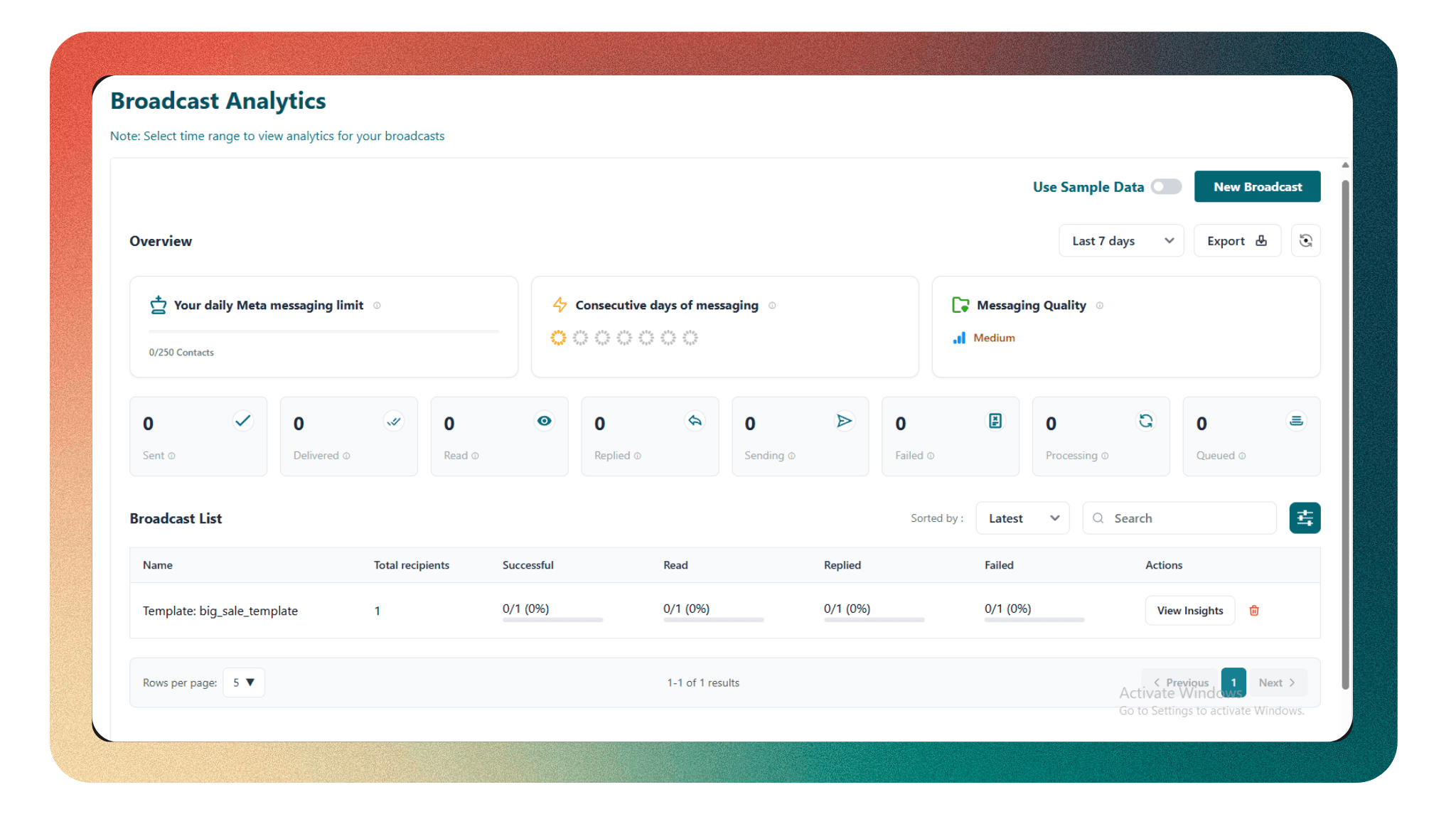Click the vertical scrollbar thumb

point(1345,434)
